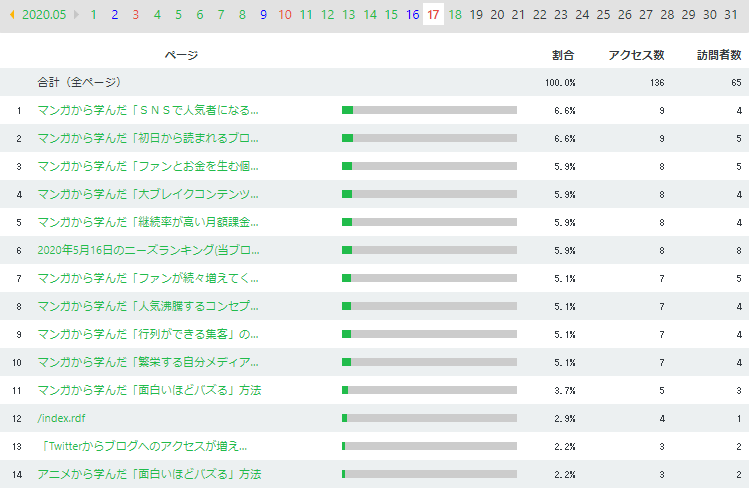Open the「初日から読まれるブロ」page link
Screen dimensions: 749x489
click(x=148, y=138)
